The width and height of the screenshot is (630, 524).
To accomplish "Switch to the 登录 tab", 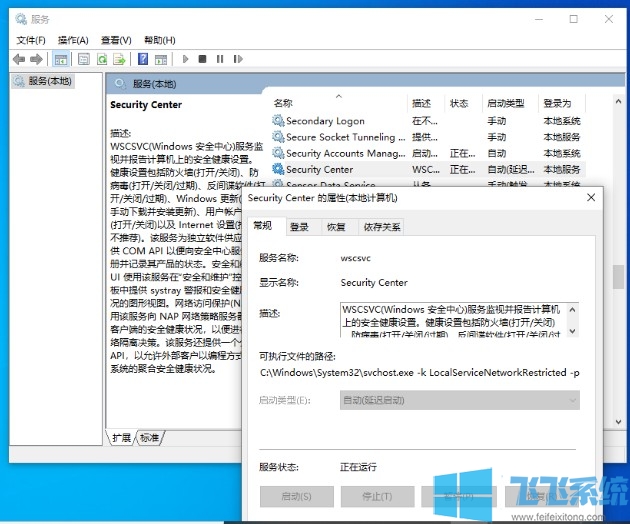I will (299, 227).
